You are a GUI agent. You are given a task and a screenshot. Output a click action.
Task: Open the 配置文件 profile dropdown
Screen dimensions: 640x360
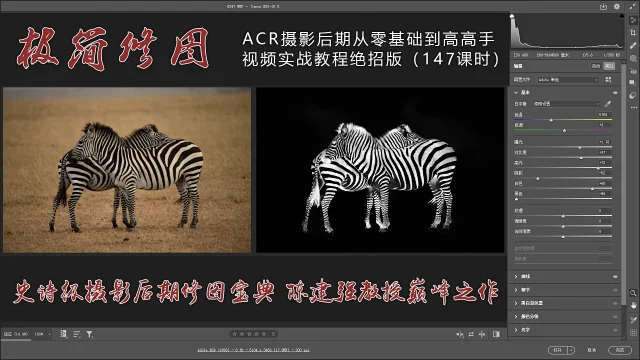(568, 80)
